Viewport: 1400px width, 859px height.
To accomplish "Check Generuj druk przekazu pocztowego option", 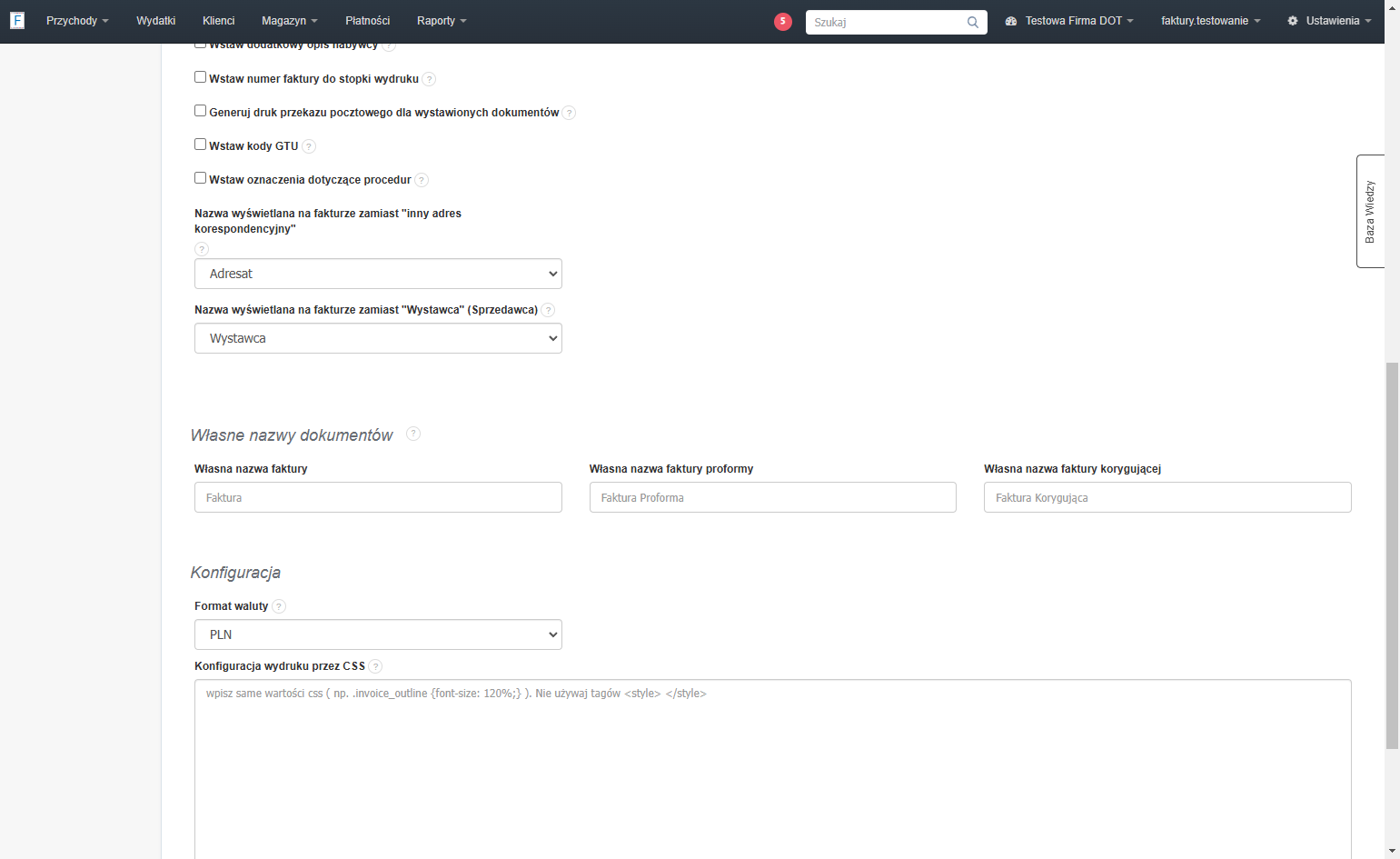I will 201,111.
